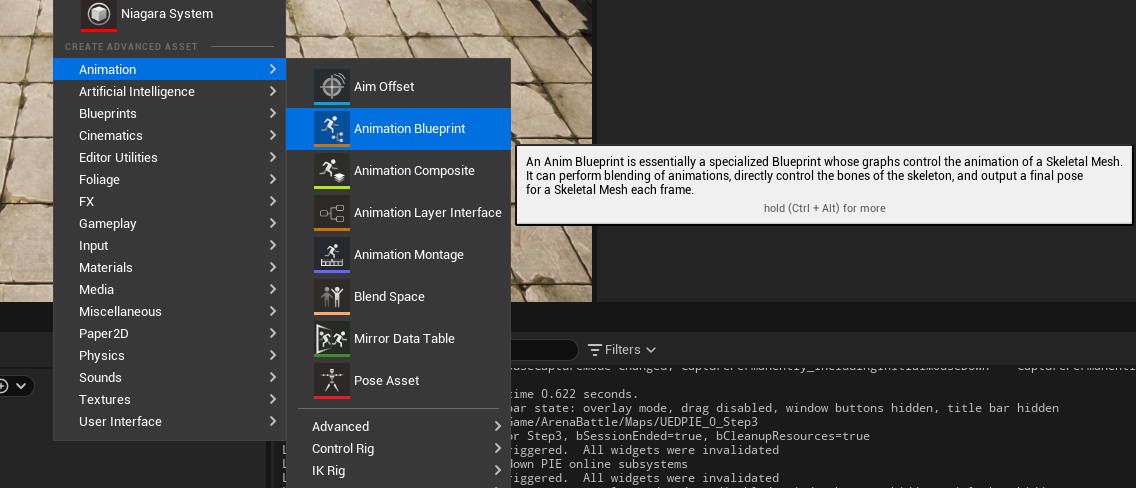Open the Textures submenu

coord(170,400)
